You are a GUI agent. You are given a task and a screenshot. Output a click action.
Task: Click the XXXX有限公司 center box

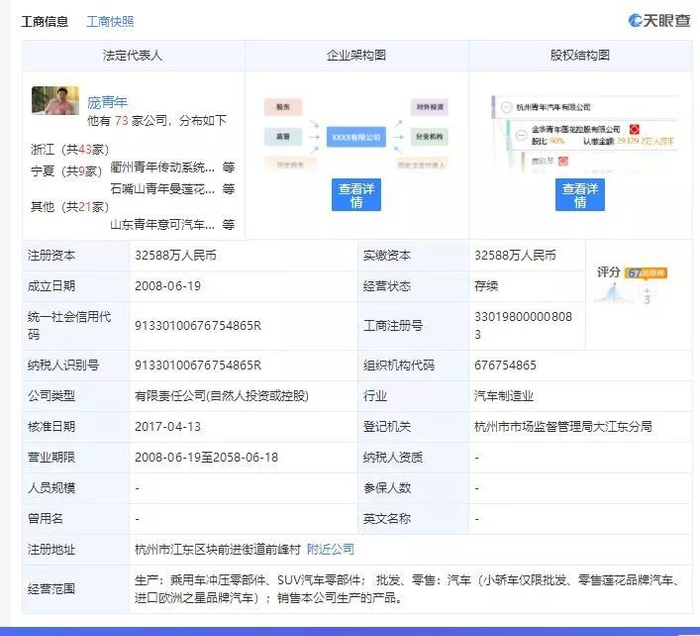click(356, 137)
